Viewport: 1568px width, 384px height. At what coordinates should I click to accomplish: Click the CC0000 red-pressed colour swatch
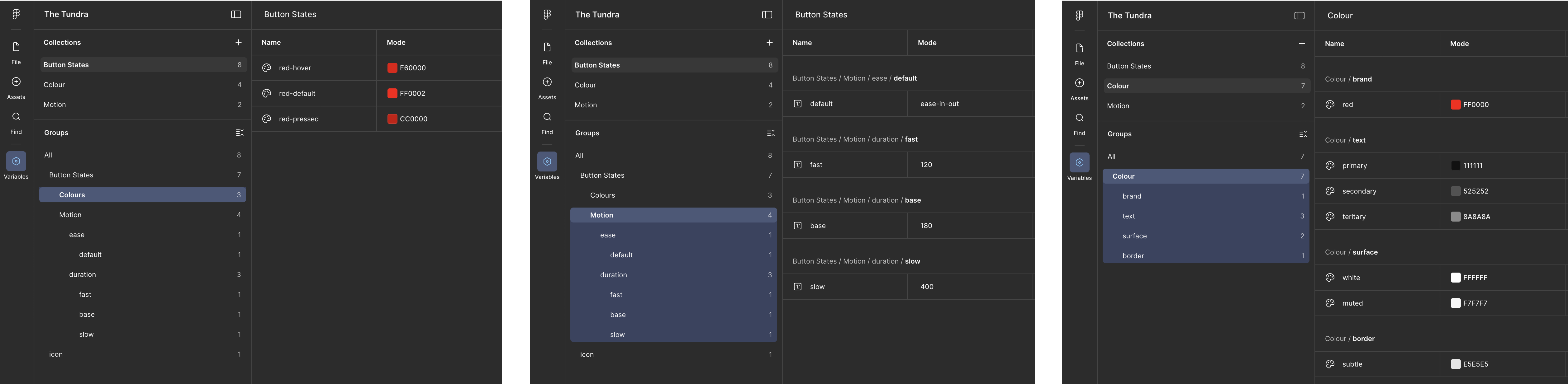pyautogui.click(x=392, y=119)
